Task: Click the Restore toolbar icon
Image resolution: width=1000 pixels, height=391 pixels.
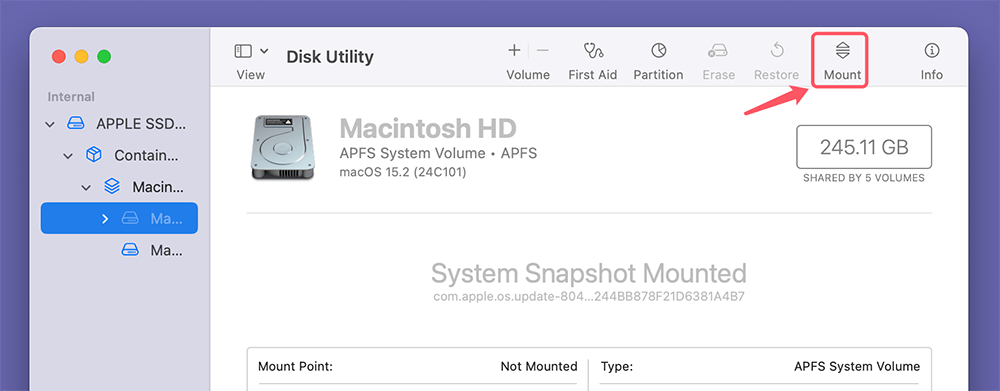Action: 777,50
